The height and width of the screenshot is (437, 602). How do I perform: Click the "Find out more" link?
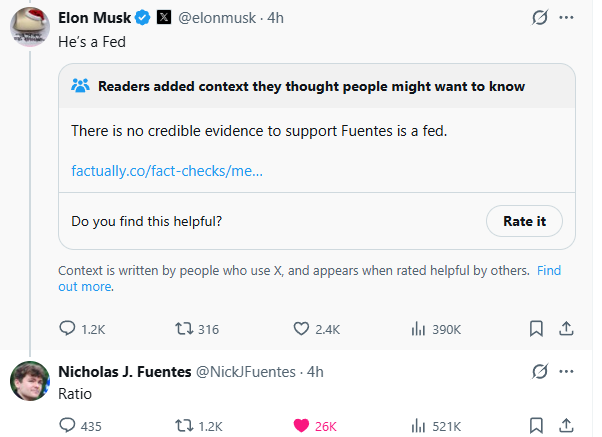click(85, 286)
